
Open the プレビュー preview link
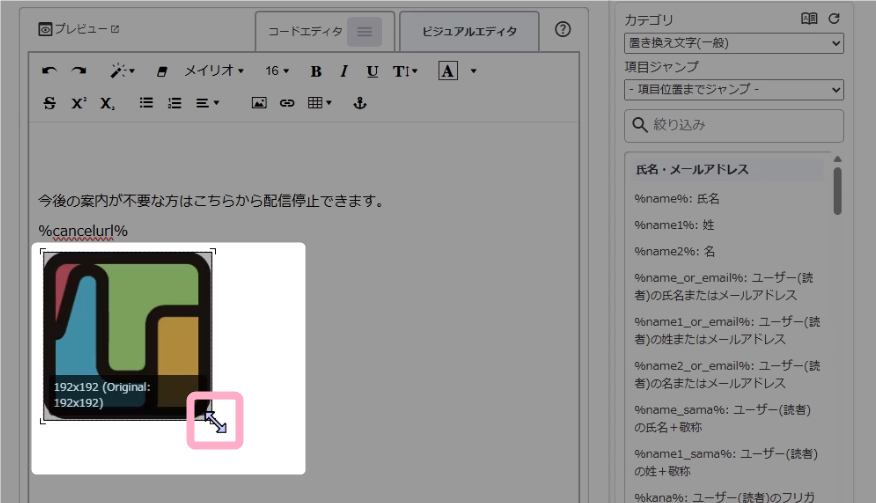pyautogui.click(x=79, y=29)
